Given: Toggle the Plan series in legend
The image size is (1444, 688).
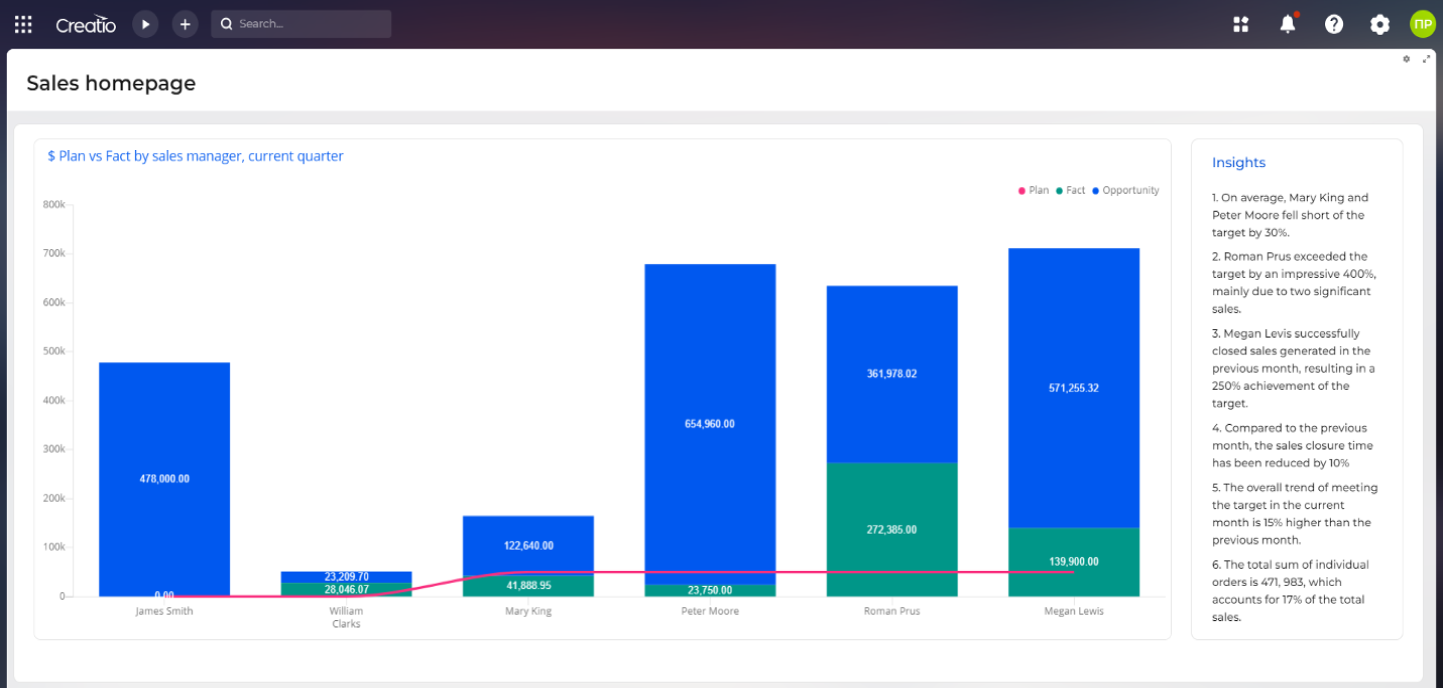Looking at the screenshot, I should tap(1034, 190).
